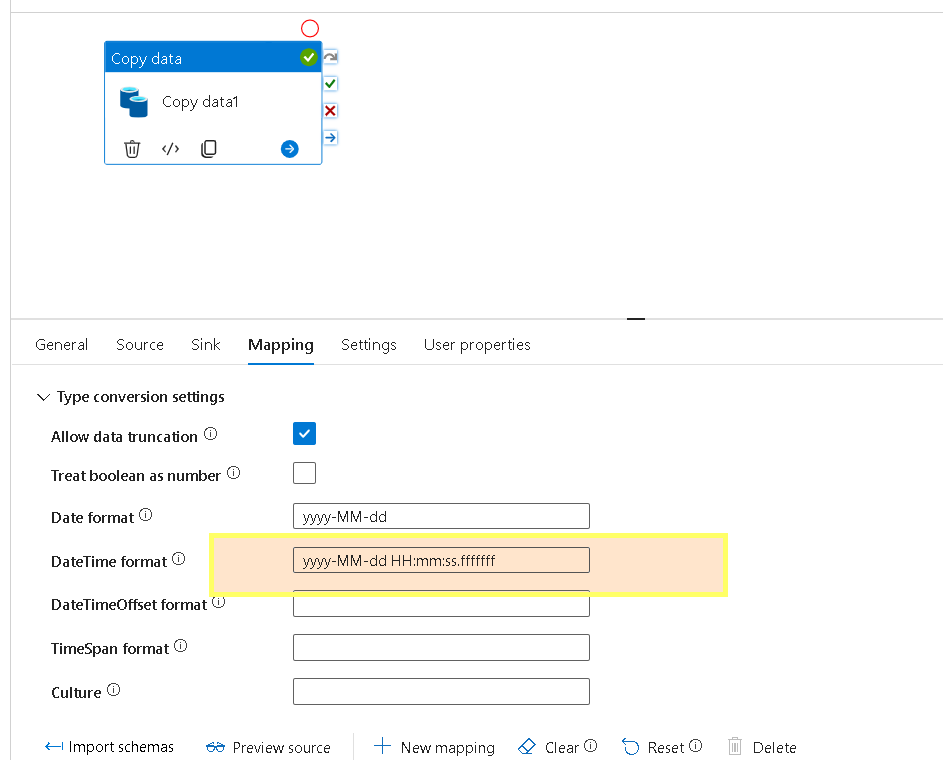Image resolution: width=943 pixels, height=760 pixels.
Task: Show info tooltip for DateTime format
Action: click(179, 559)
